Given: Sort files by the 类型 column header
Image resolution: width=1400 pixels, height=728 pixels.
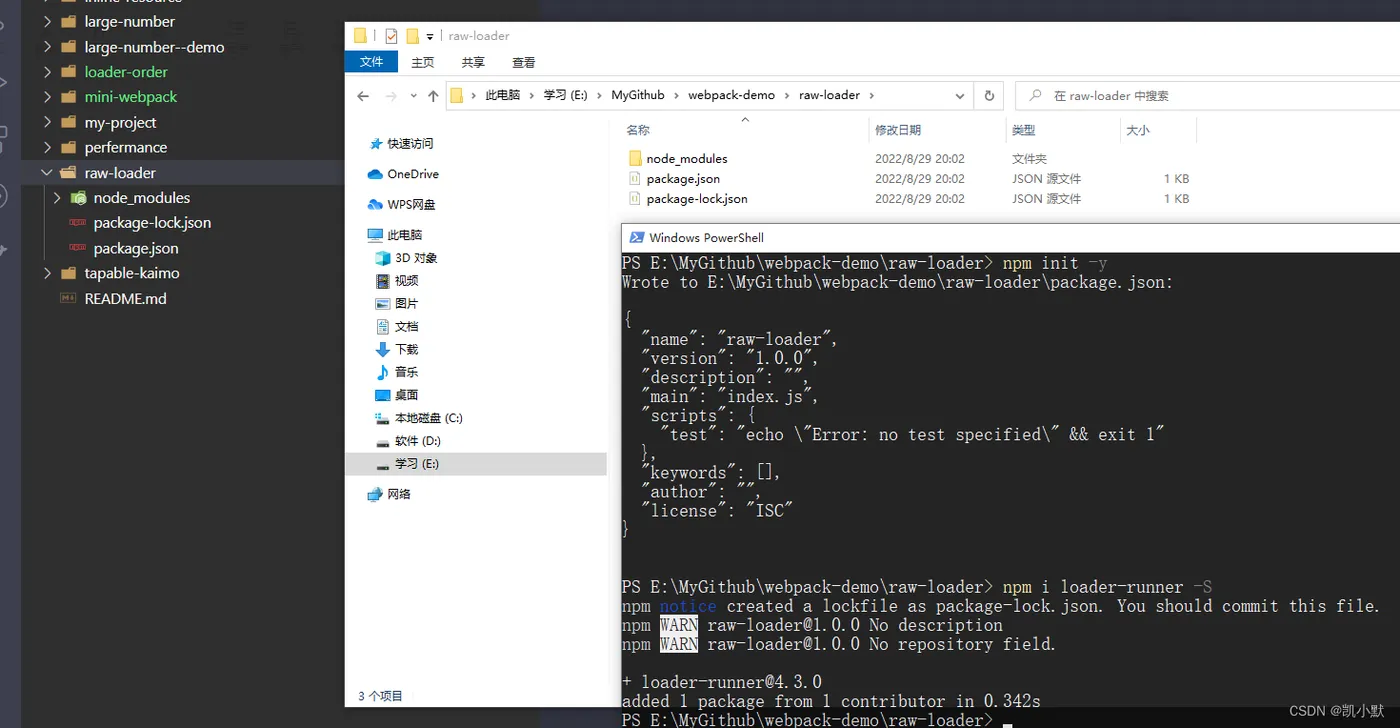Looking at the screenshot, I should tap(1023, 130).
